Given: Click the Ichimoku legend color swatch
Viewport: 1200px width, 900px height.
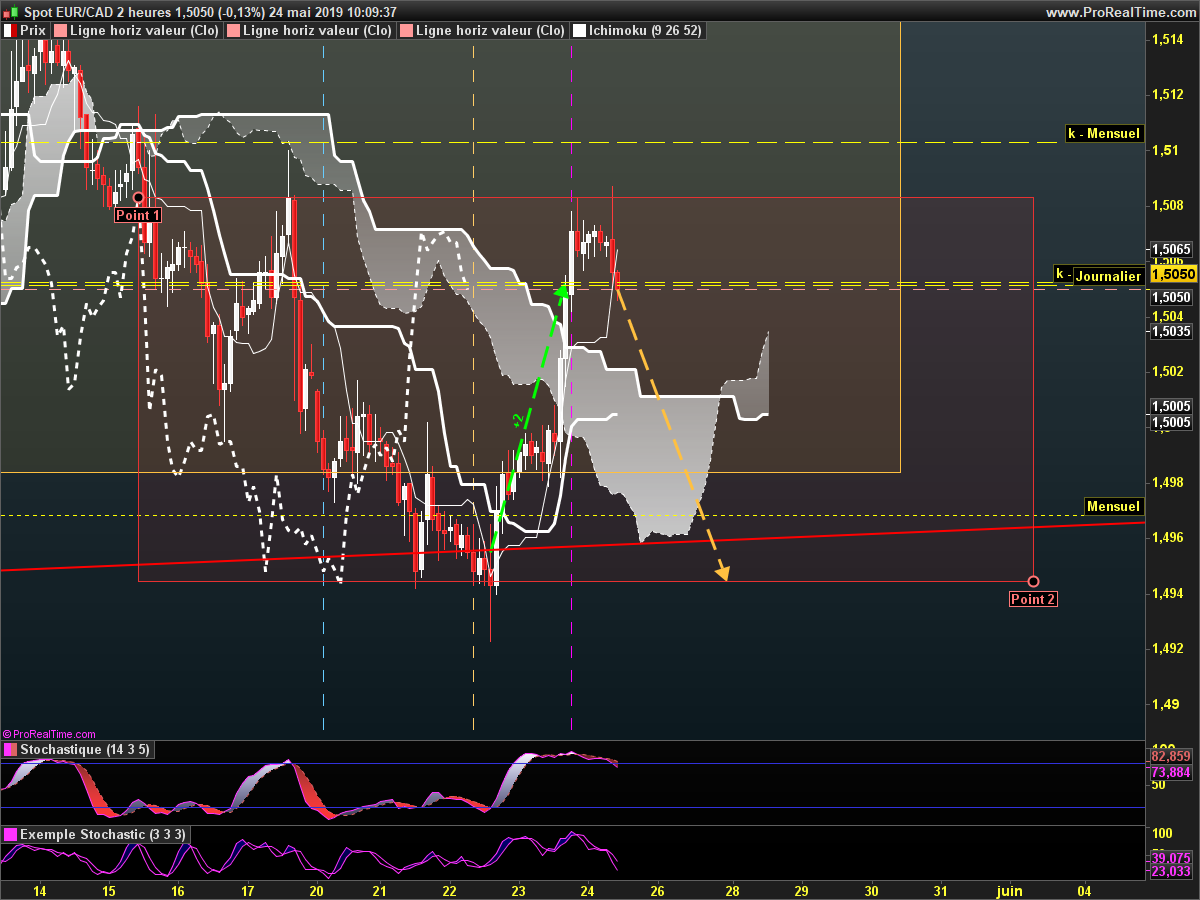Looking at the screenshot, I should [x=579, y=31].
